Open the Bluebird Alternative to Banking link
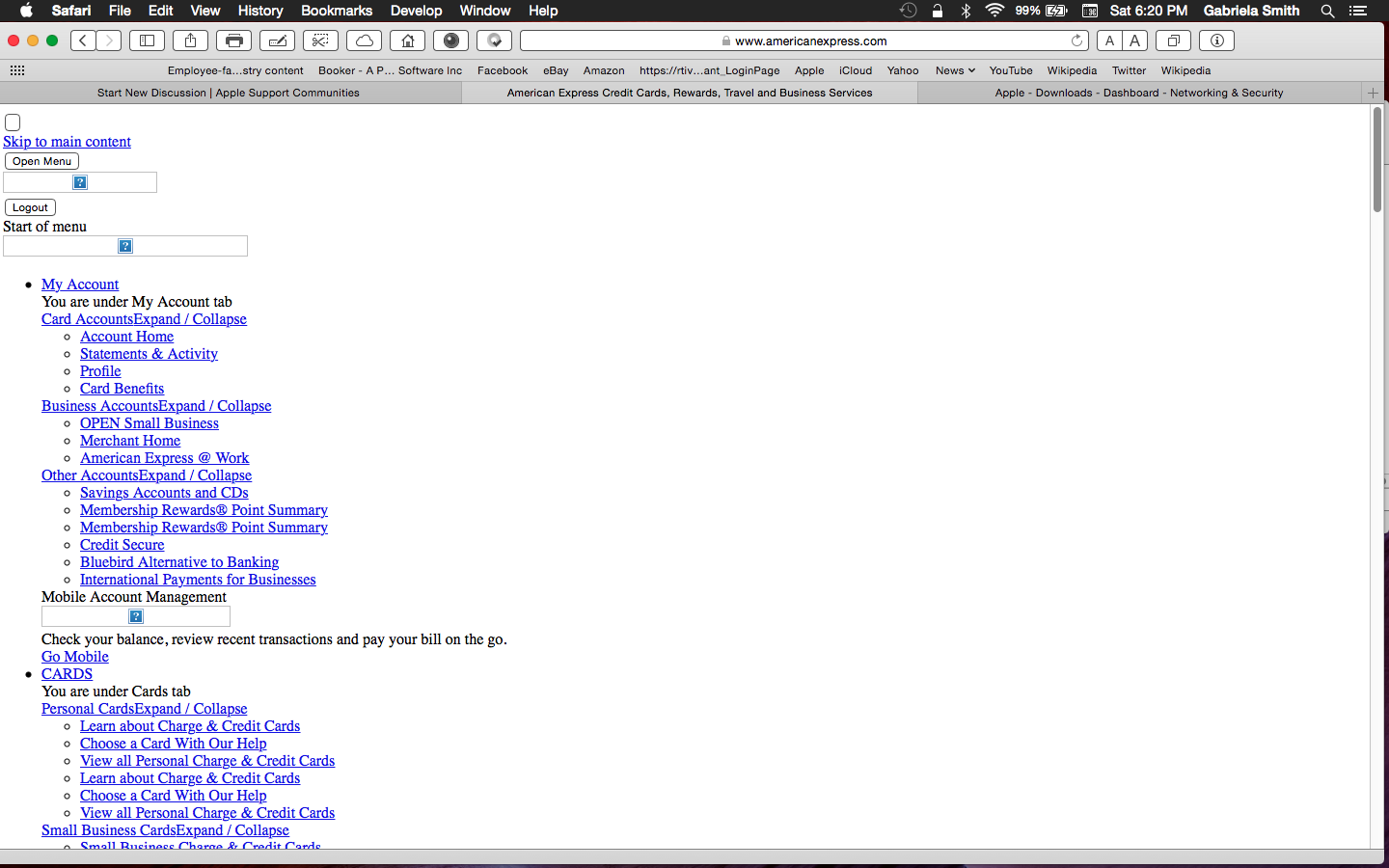1389x868 pixels. pyautogui.click(x=179, y=562)
